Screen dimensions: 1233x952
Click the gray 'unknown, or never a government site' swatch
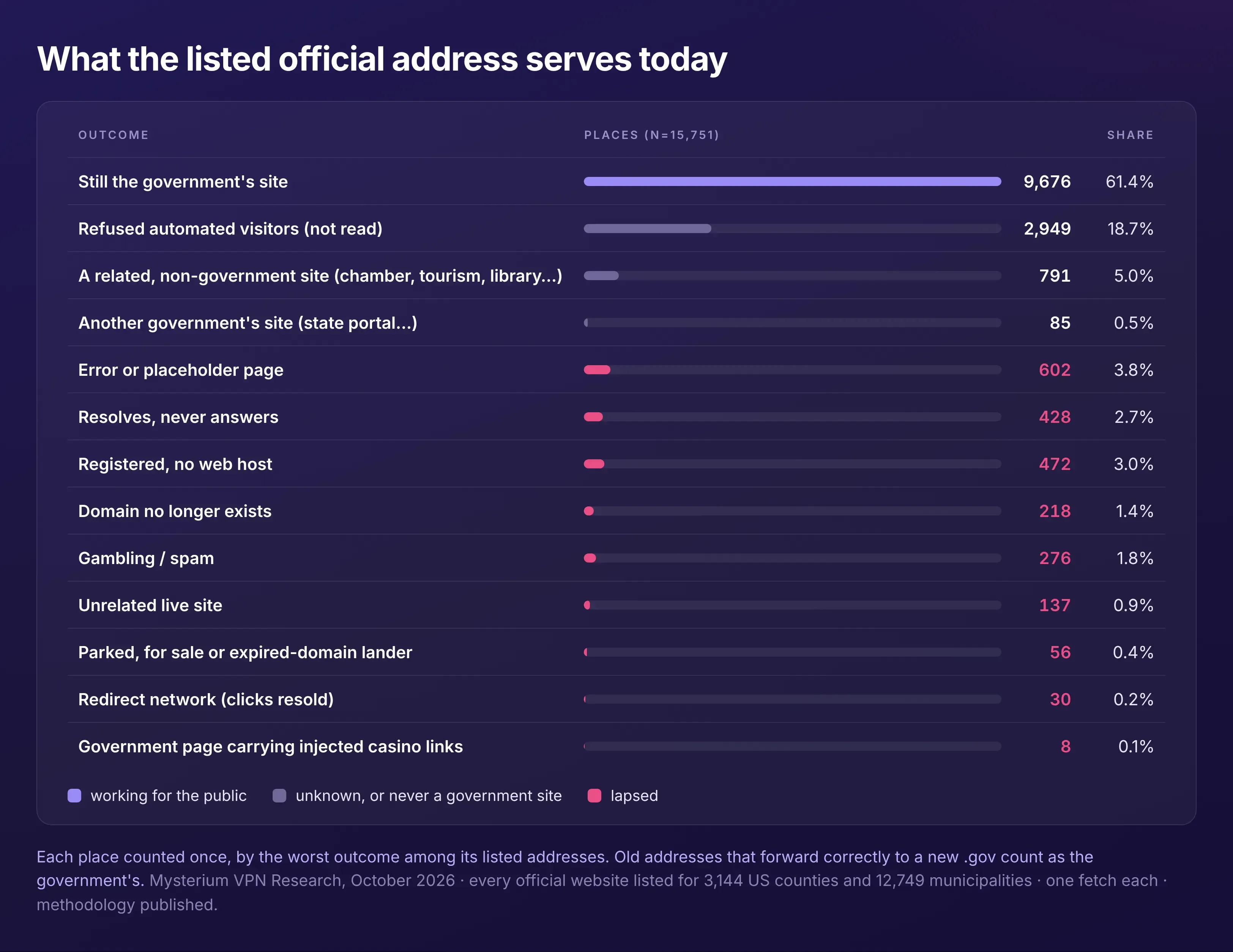[x=279, y=796]
